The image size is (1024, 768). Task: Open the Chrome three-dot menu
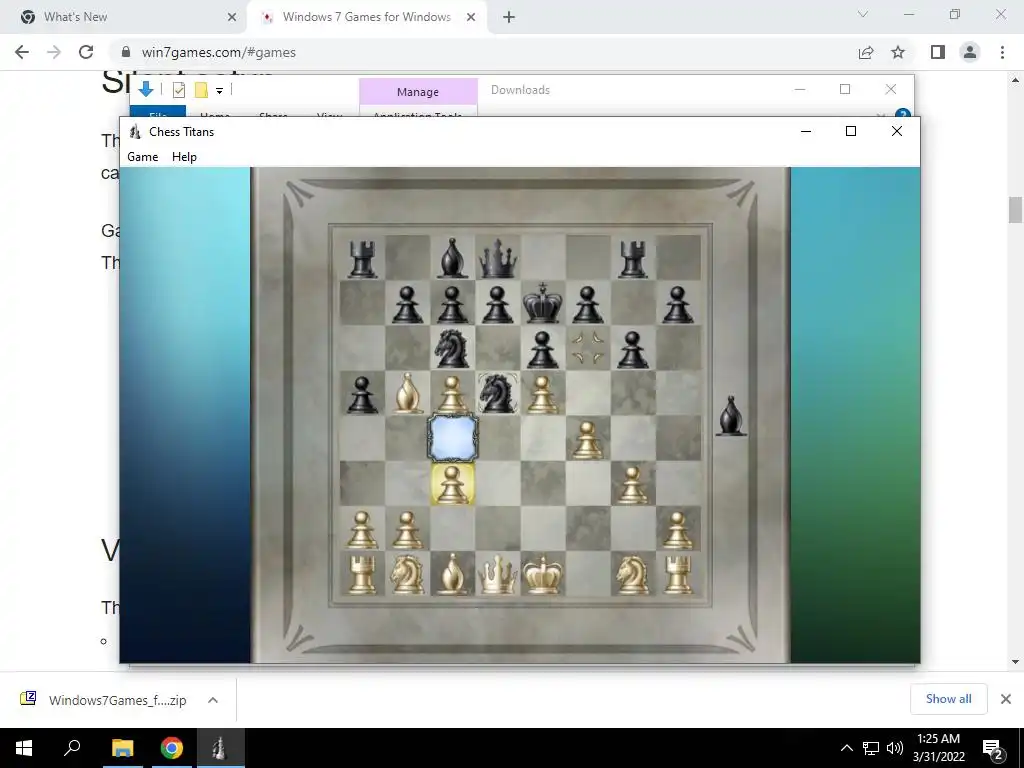1002,52
